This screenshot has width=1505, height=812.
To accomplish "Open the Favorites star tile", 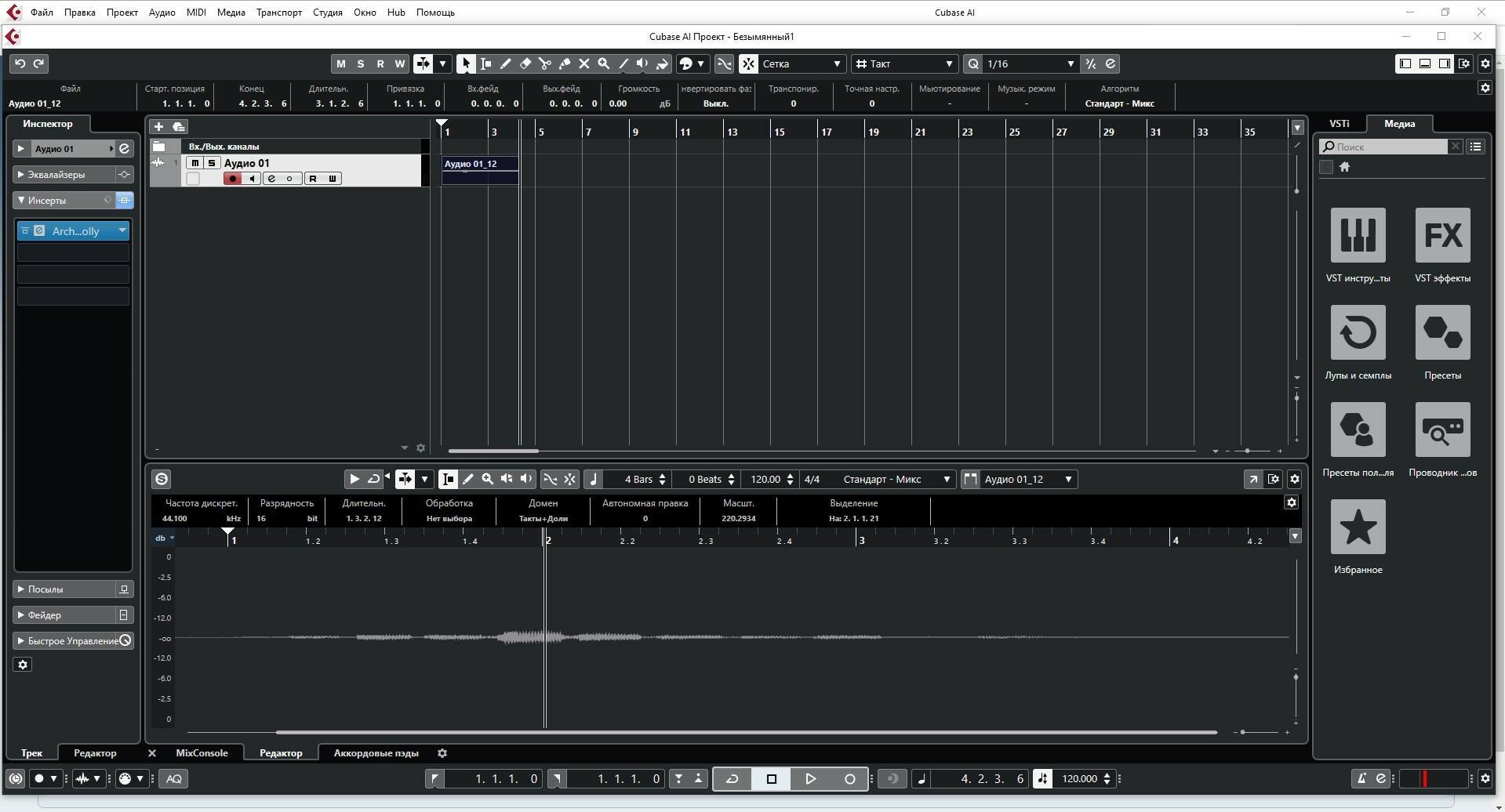I will [1358, 527].
